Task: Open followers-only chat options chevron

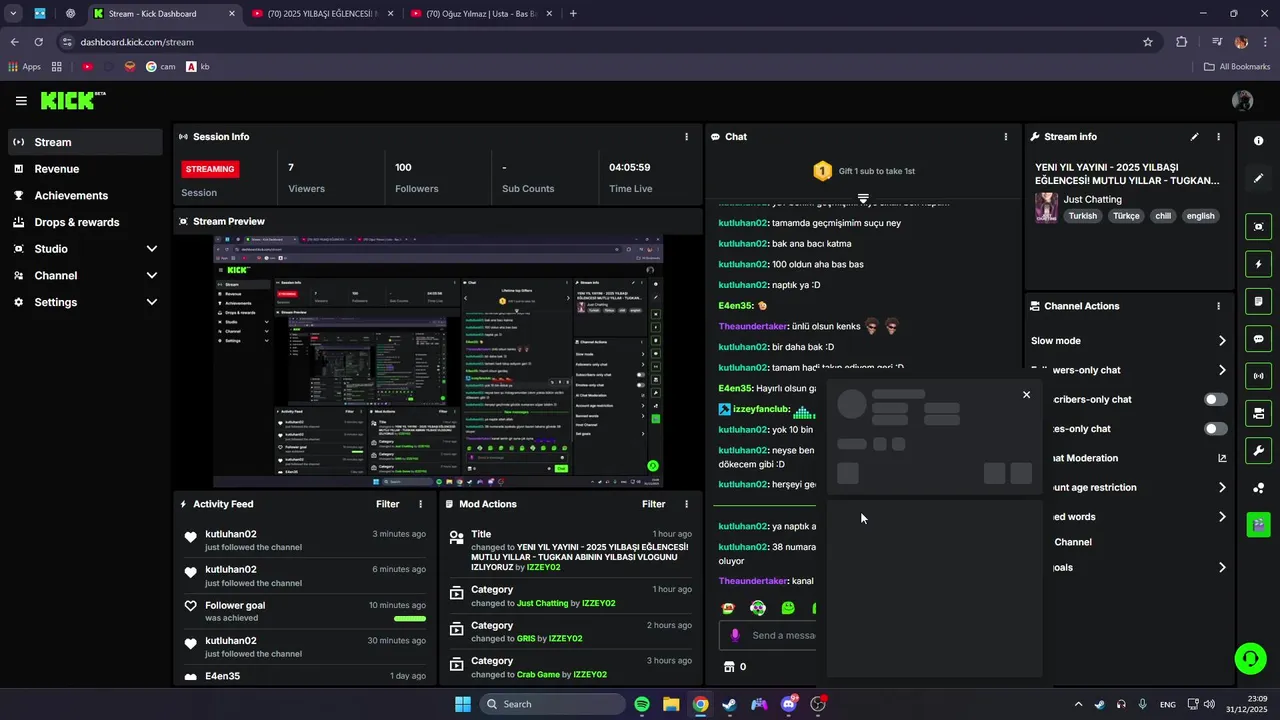Action: pyautogui.click(x=1222, y=370)
